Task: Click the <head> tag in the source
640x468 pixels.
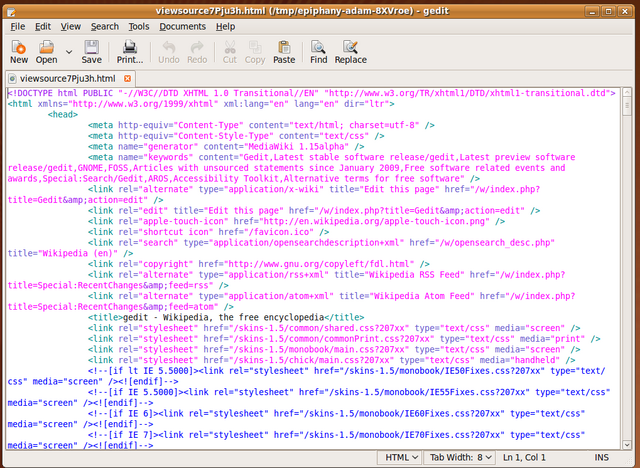Action: coord(63,115)
